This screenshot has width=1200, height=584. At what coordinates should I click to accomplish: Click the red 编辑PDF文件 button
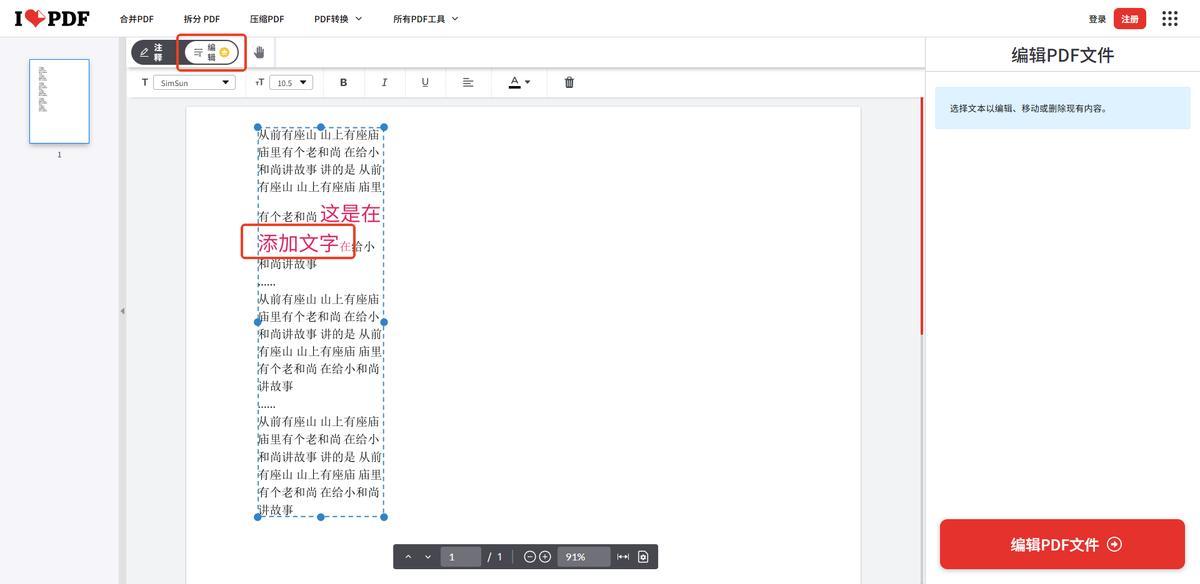(1062, 545)
